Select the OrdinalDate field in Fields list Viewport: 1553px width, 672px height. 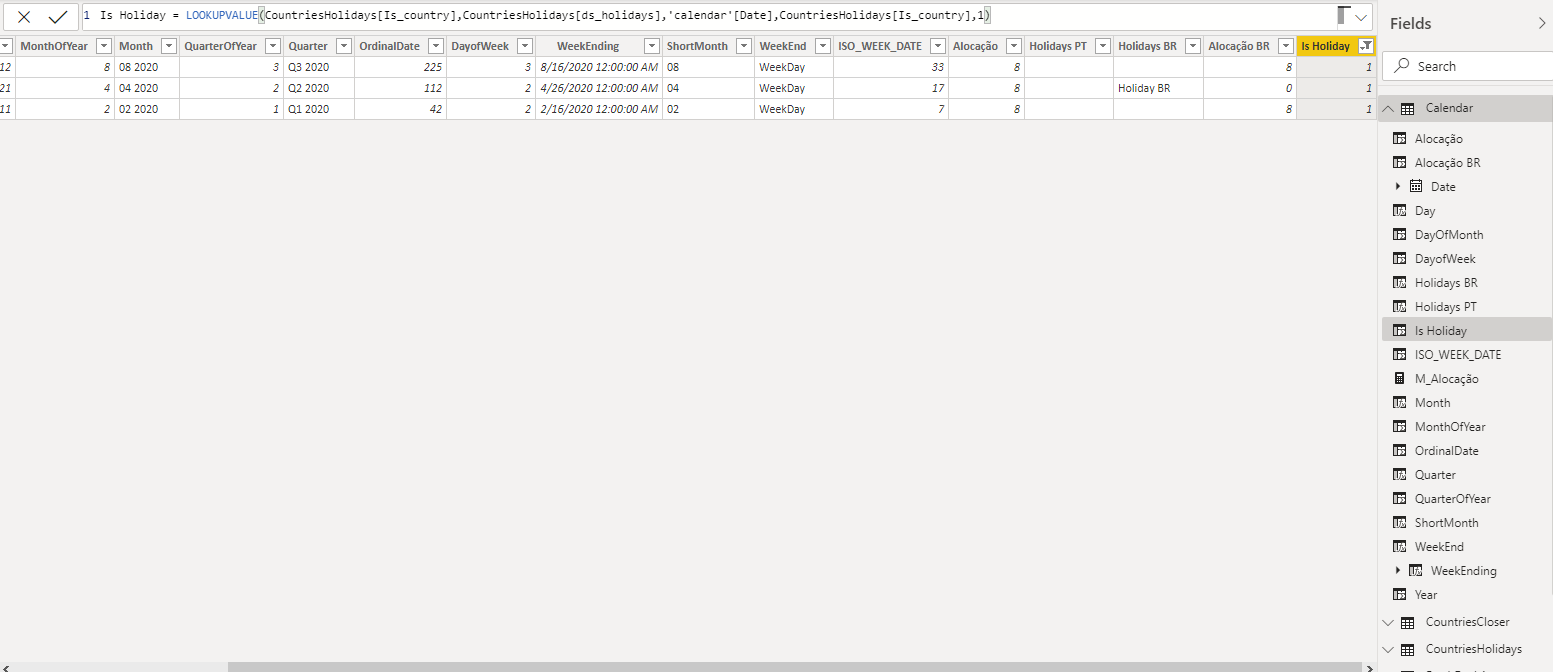tap(1446, 451)
